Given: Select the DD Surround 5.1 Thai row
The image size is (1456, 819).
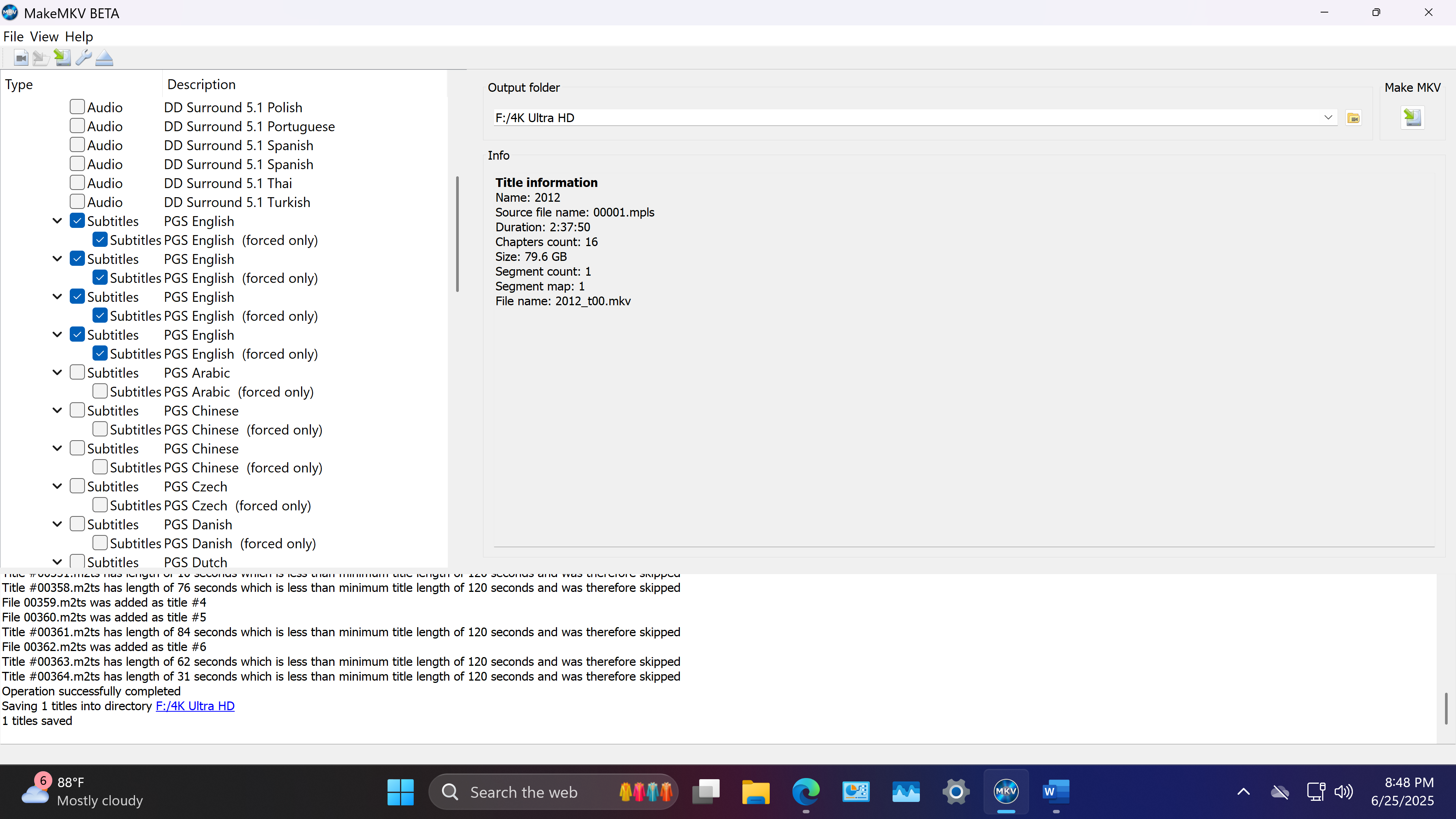Looking at the screenshot, I should click(228, 183).
